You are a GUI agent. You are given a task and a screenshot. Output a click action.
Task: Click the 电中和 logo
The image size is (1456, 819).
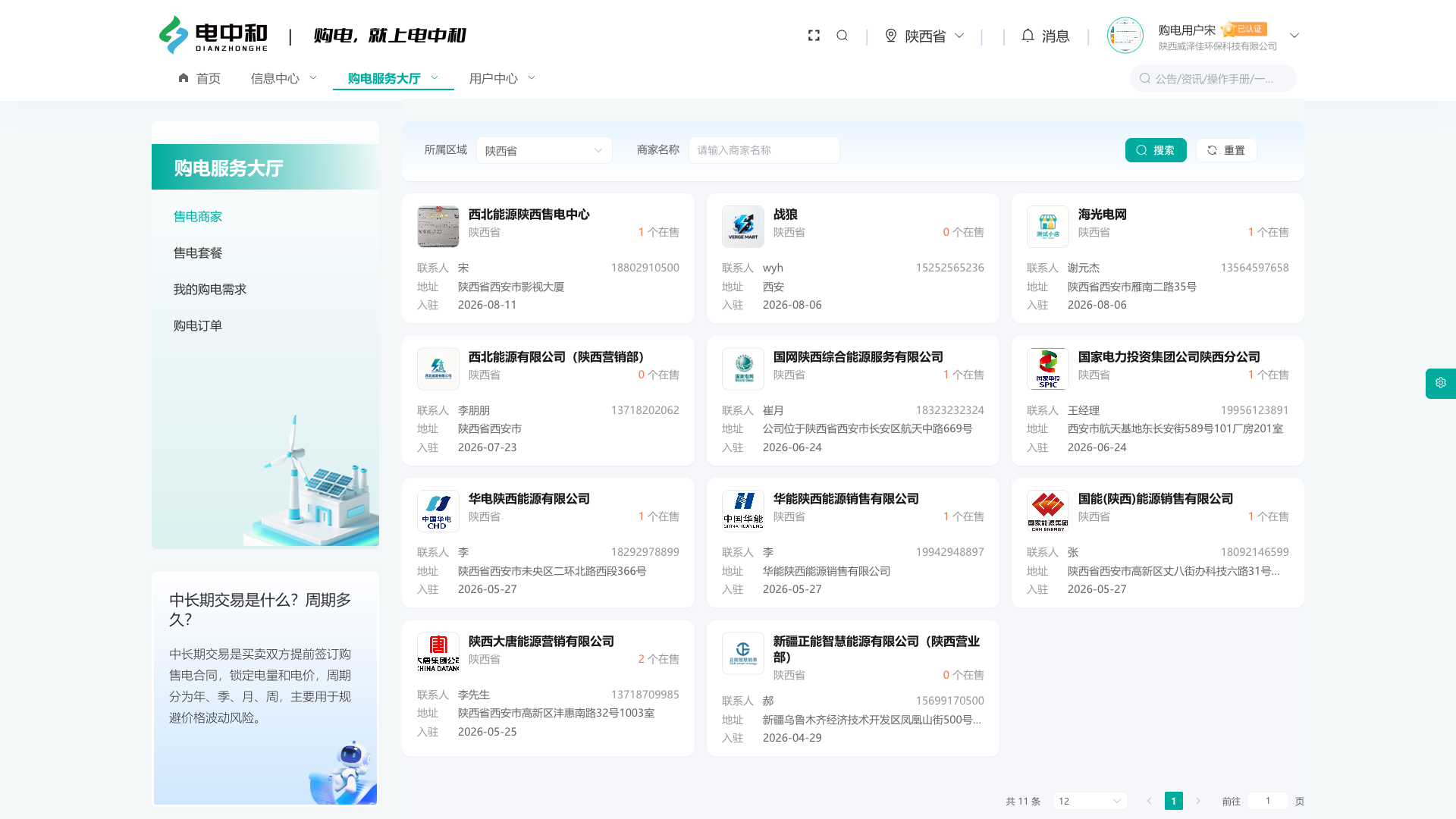point(213,35)
